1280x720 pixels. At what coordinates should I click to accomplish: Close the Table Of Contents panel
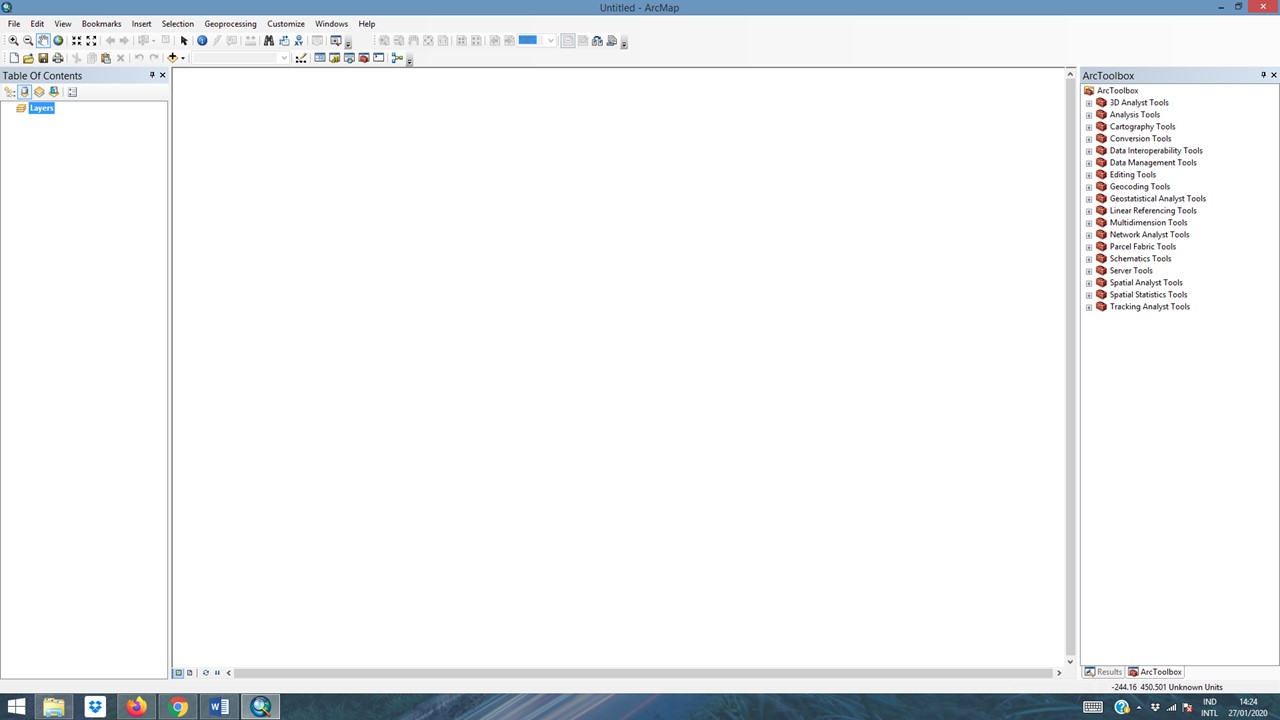(x=163, y=75)
